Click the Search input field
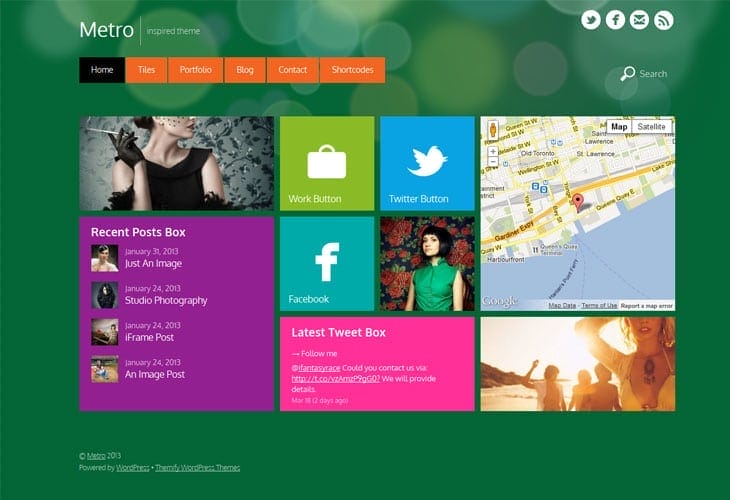This screenshot has width=730, height=500. [653, 73]
